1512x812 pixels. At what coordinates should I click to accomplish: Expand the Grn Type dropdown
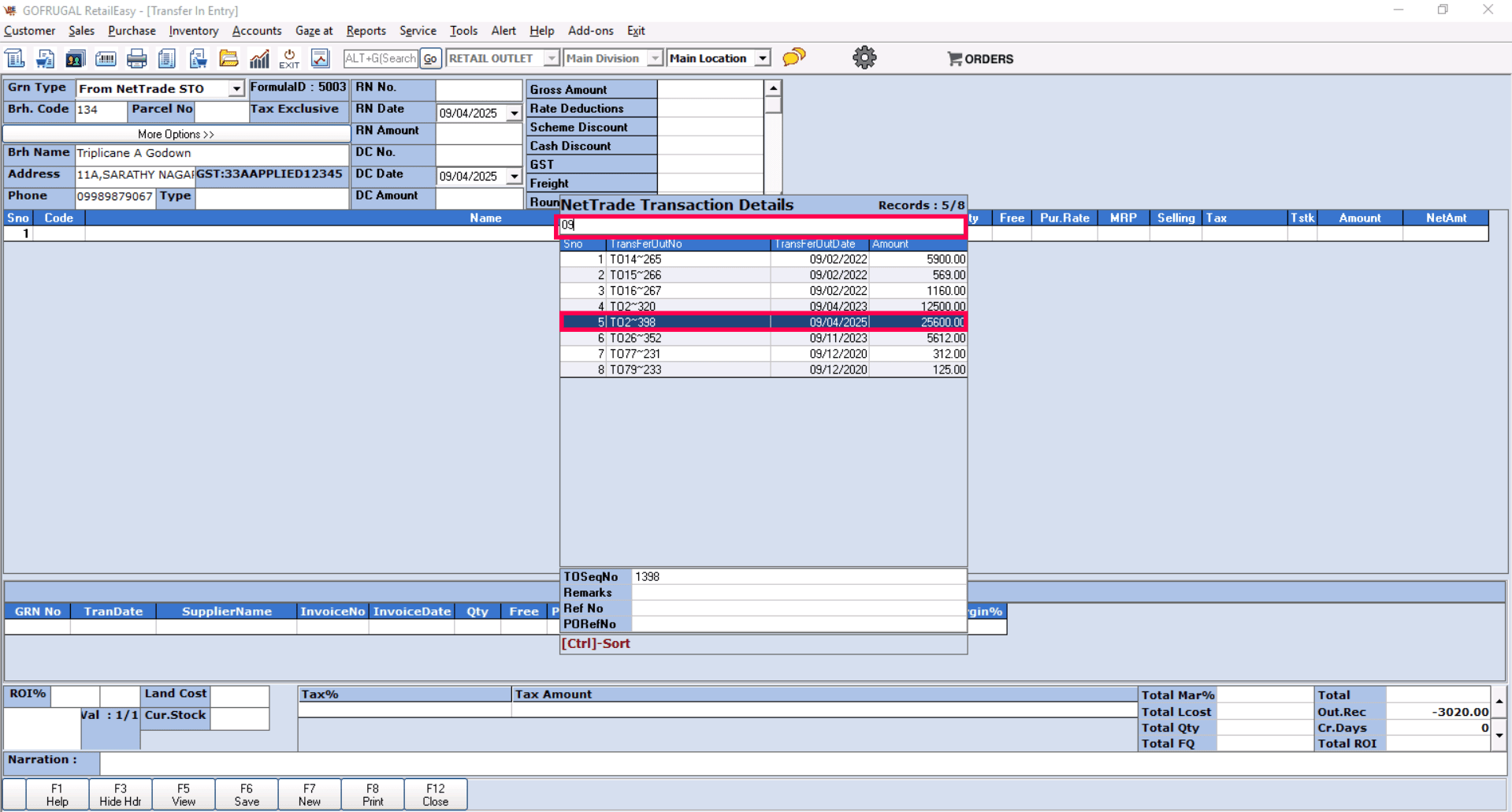(x=236, y=88)
